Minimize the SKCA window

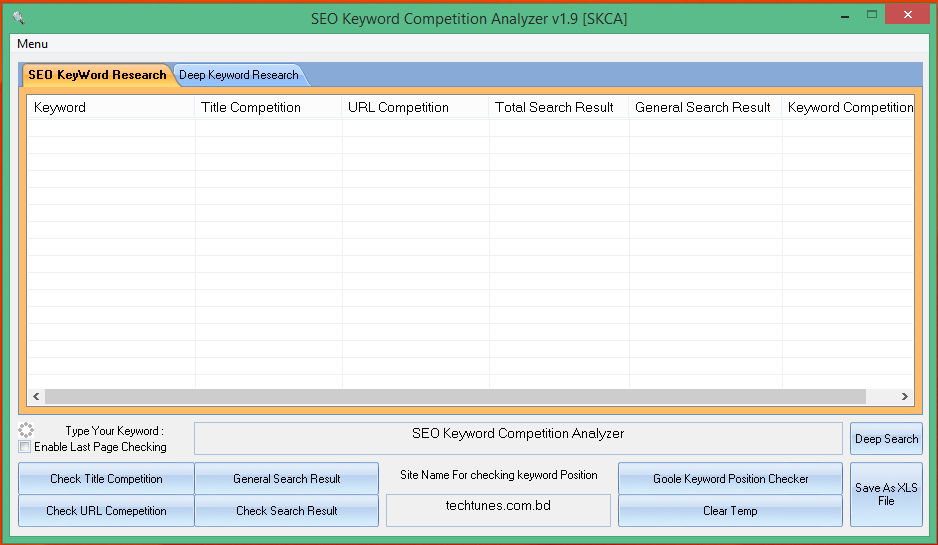pos(845,16)
